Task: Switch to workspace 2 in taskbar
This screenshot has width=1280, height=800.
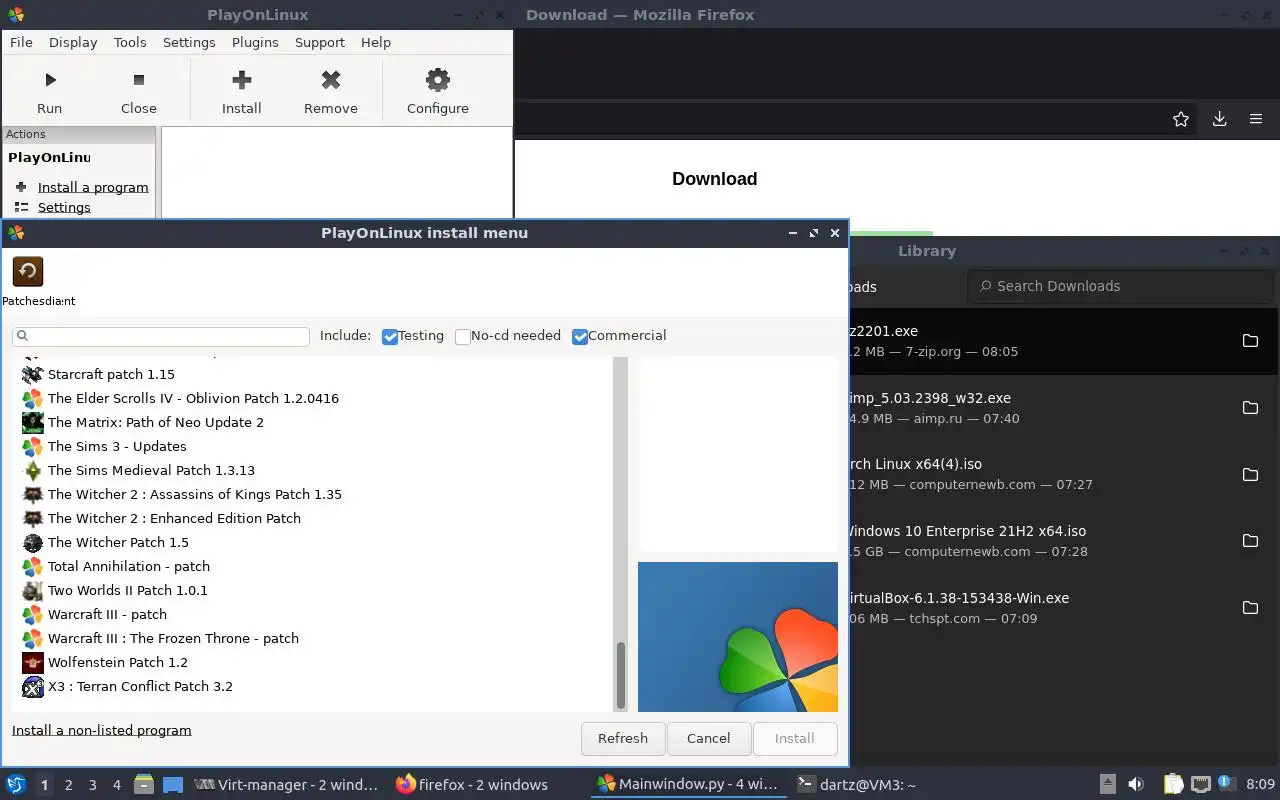Action: coord(68,785)
